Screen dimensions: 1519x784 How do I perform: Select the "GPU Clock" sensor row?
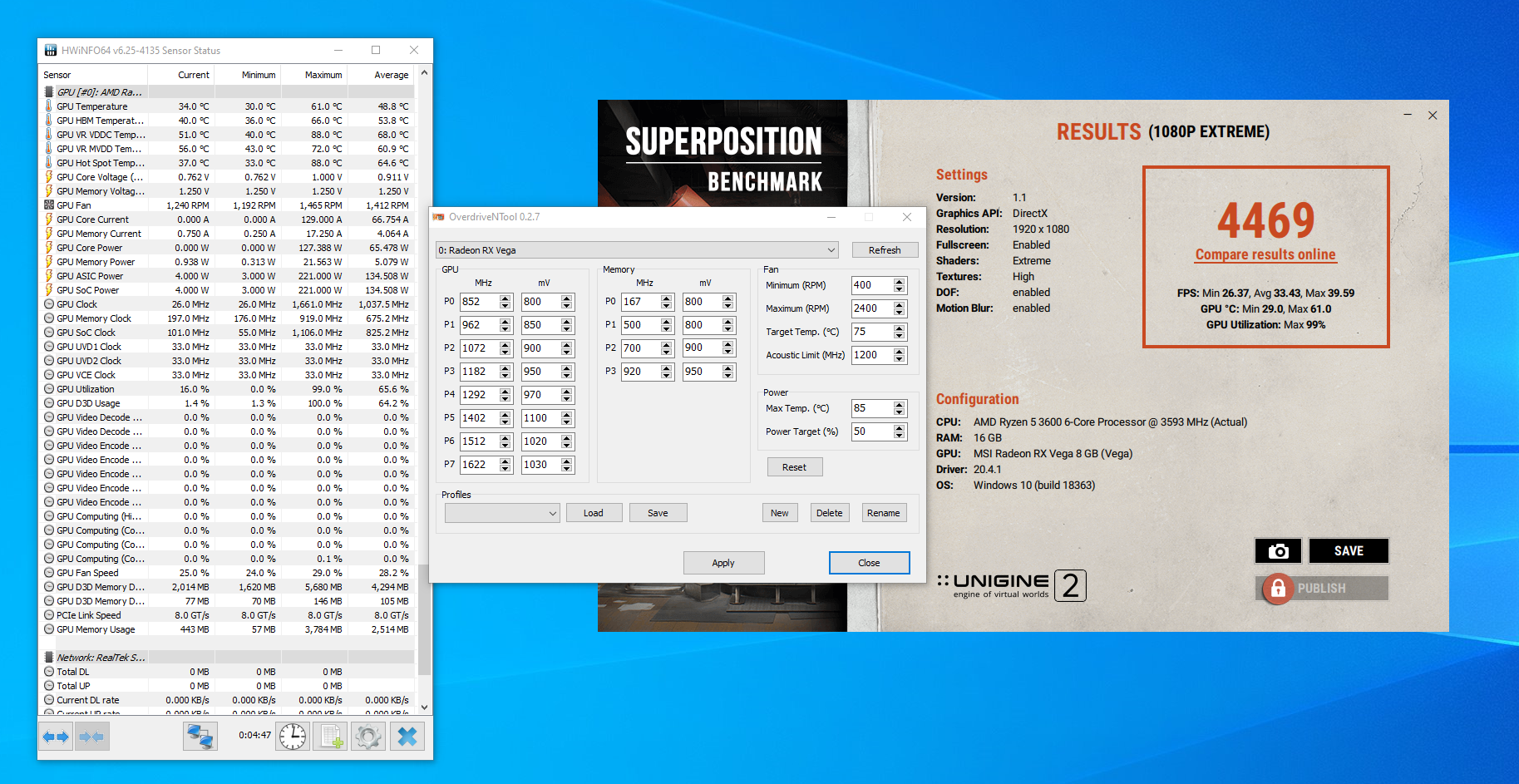tap(228, 304)
